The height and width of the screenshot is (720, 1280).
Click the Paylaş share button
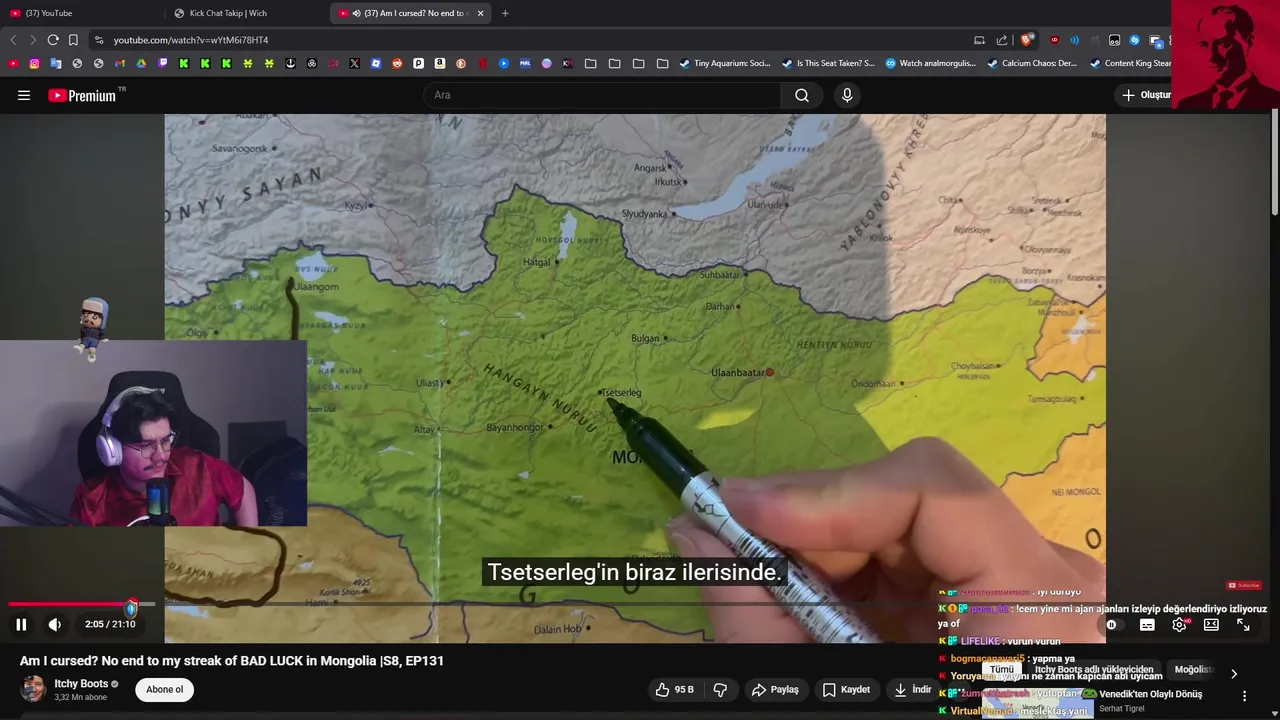(x=775, y=689)
